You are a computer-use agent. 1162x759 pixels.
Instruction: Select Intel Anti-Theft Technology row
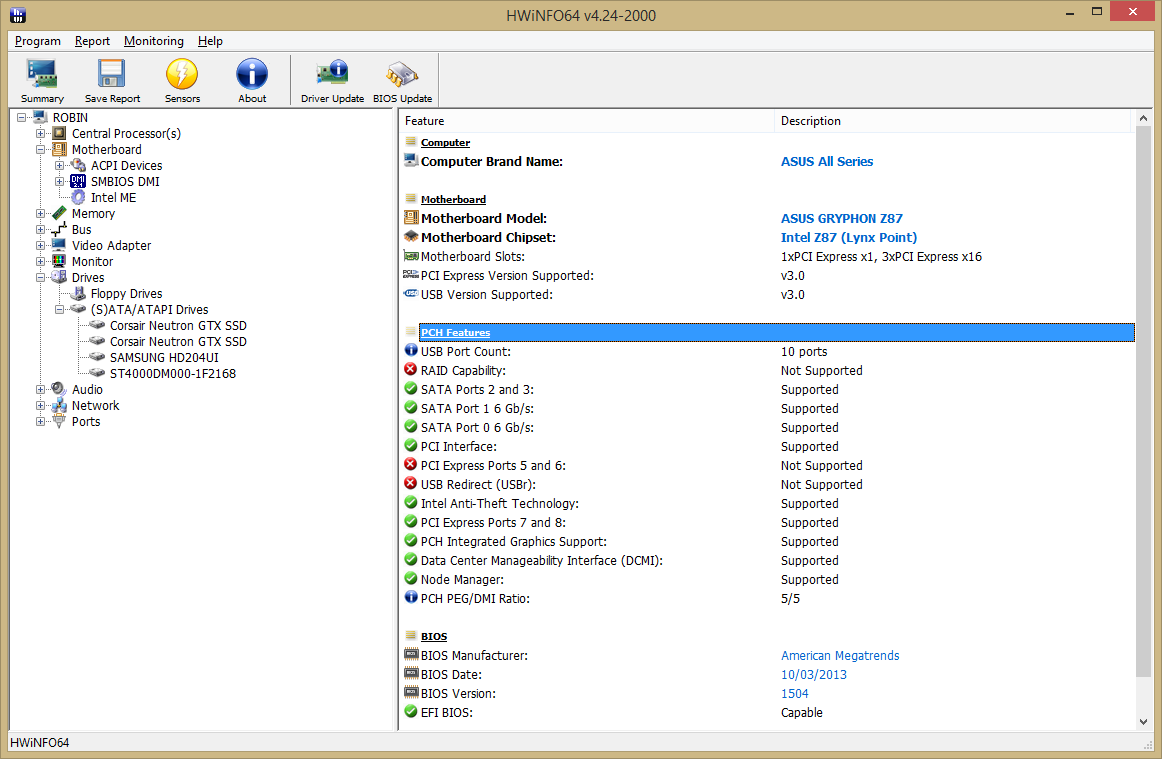[x=768, y=504]
